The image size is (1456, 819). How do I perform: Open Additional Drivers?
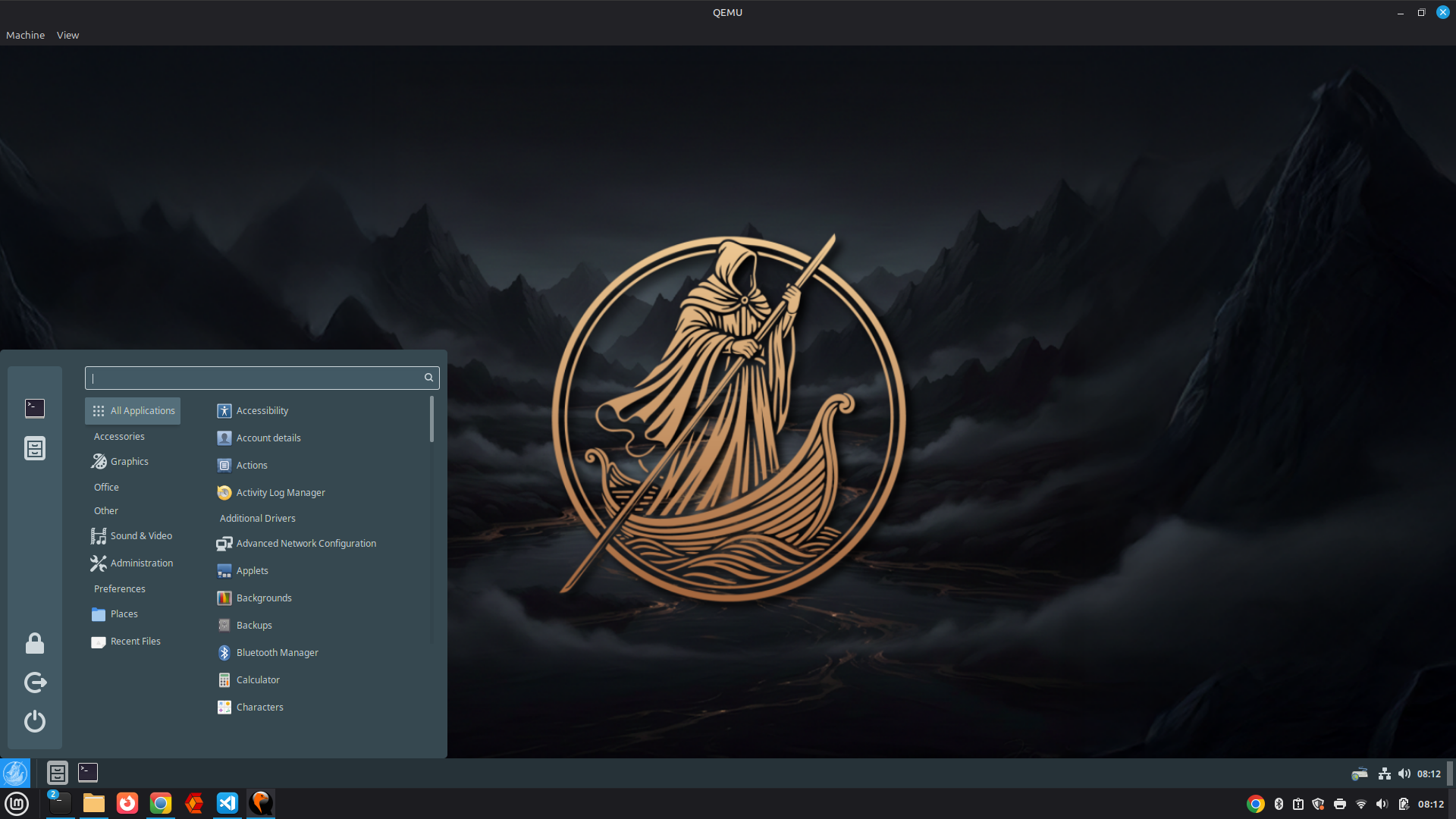click(x=257, y=518)
